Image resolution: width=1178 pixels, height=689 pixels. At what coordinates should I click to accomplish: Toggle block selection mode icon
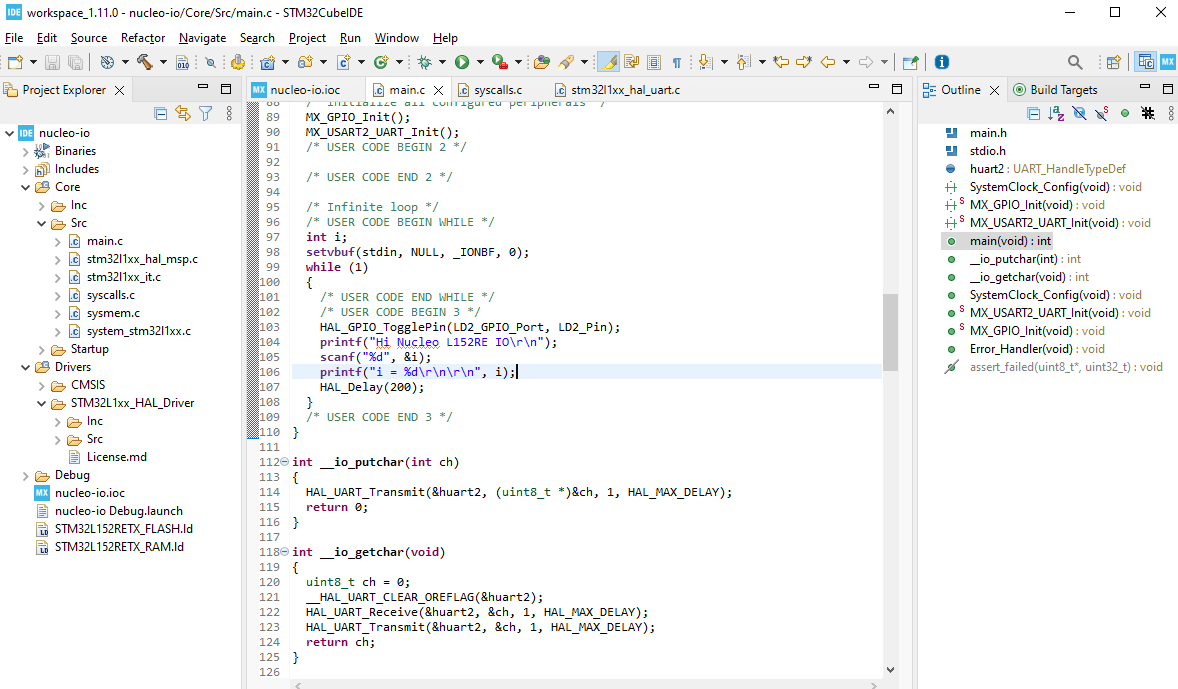click(x=654, y=62)
